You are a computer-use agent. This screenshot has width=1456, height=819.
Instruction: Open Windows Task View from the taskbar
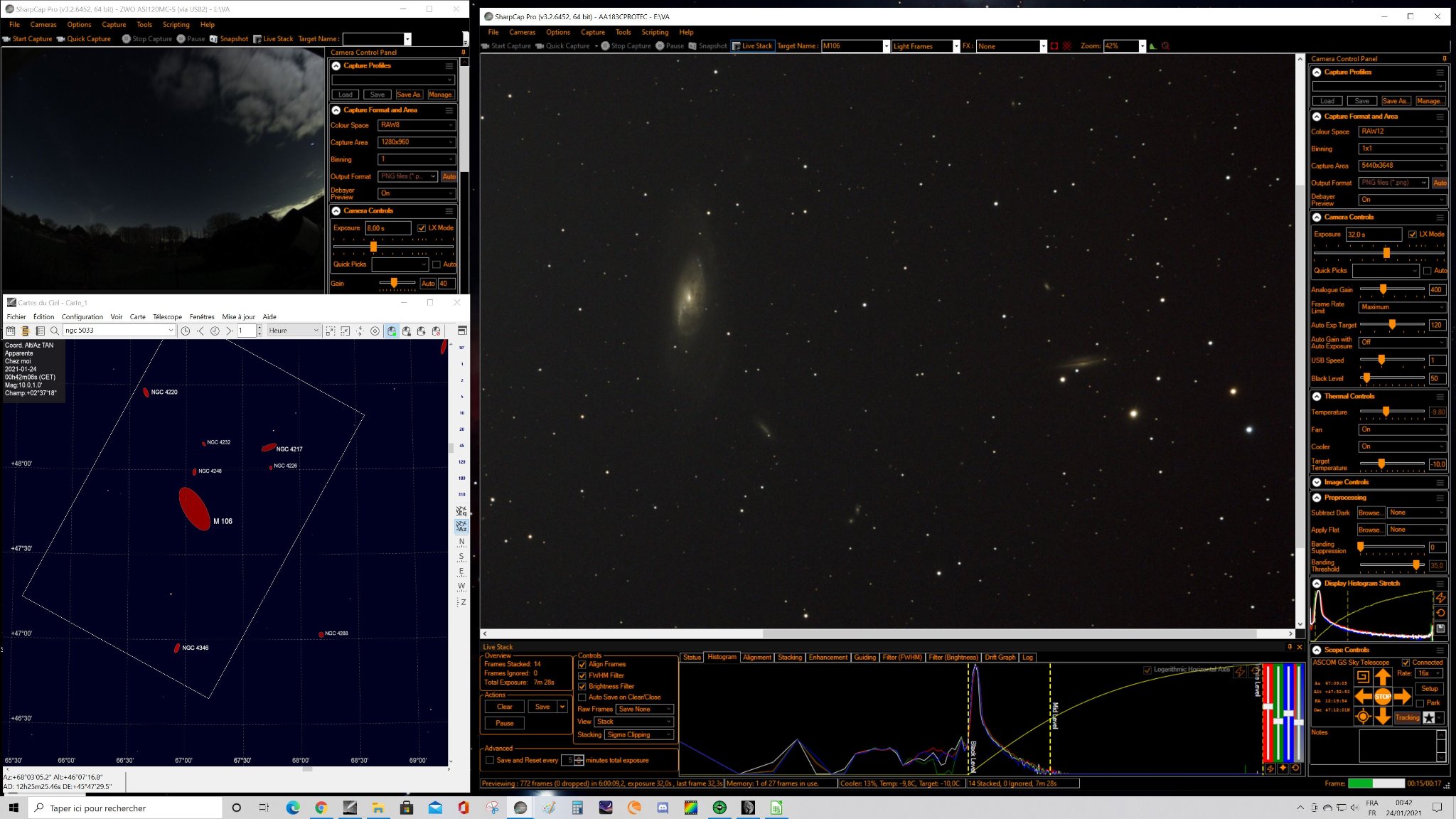pos(264,808)
